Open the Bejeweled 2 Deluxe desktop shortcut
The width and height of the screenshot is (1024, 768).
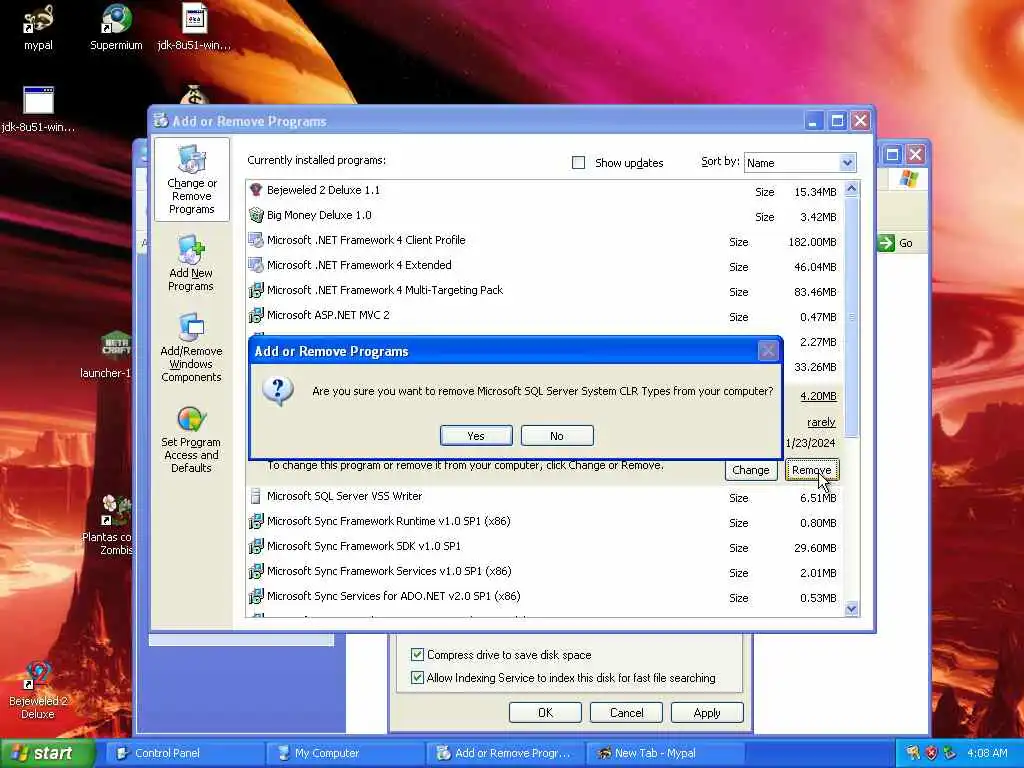pyautogui.click(x=38, y=690)
